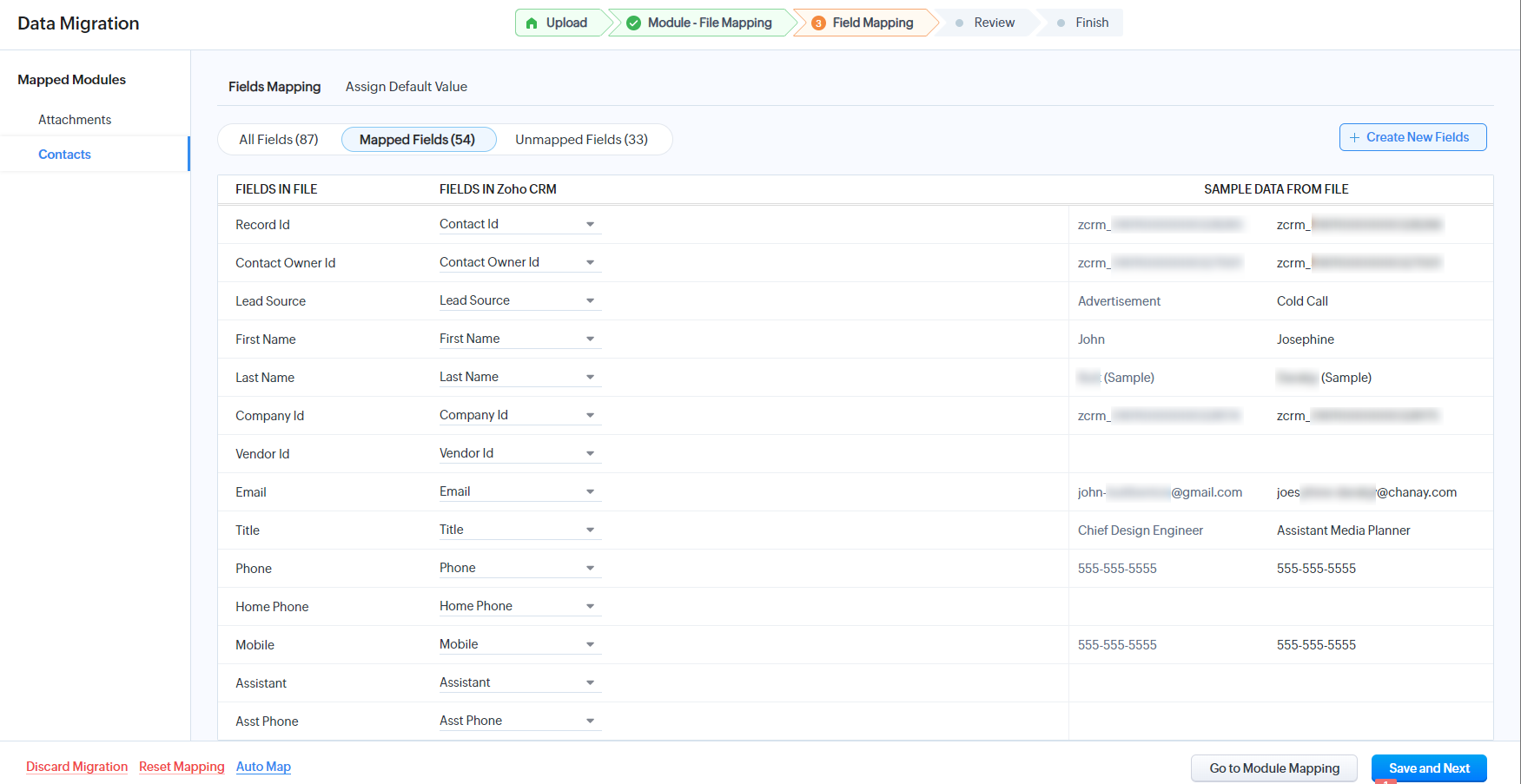
Task: Expand the Contact Id mapping dropdown
Action: coord(590,225)
